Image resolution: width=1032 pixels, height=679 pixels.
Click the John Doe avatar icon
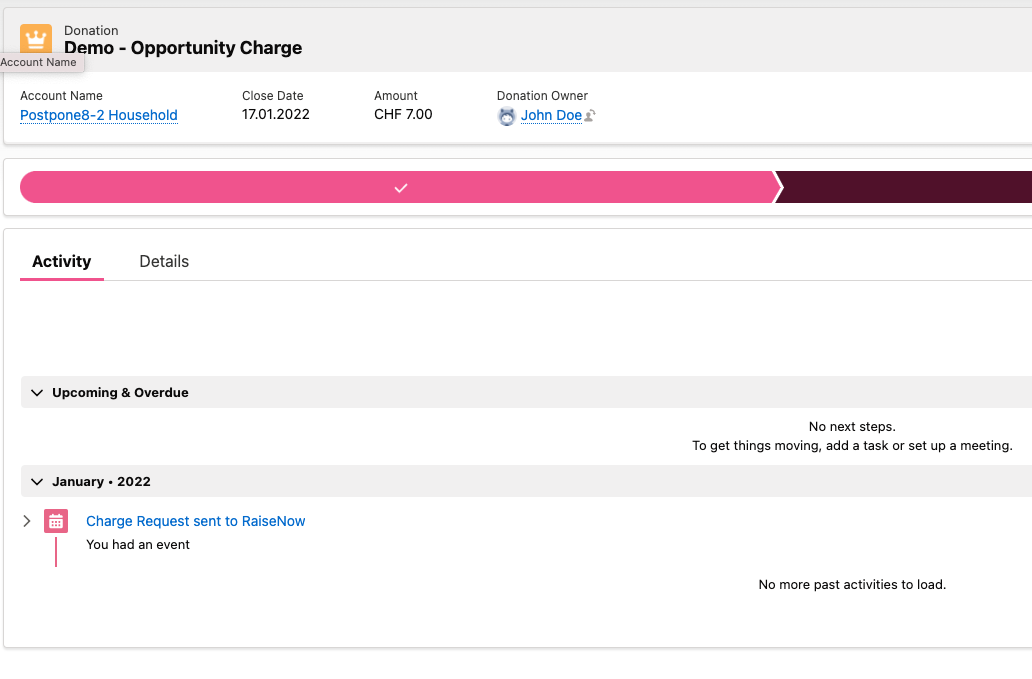coord(506,116)
